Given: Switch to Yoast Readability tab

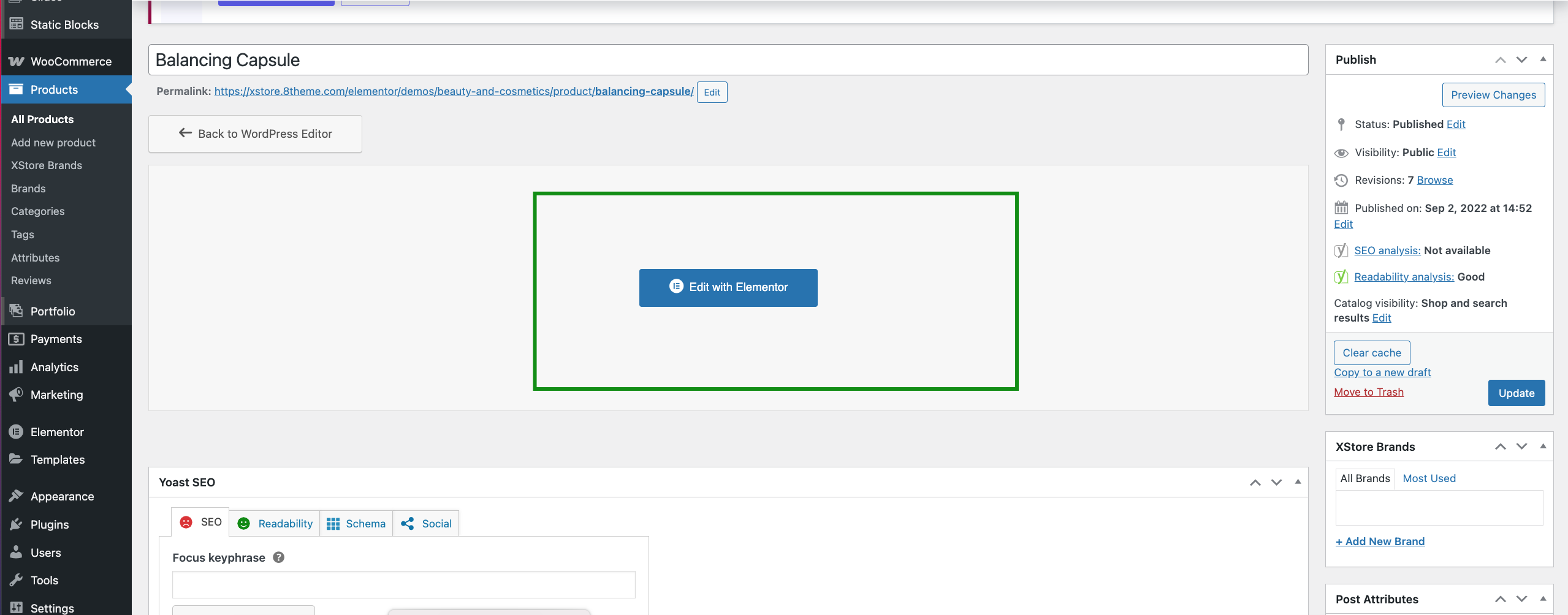Looking at the screenshot, I should 275,524.
